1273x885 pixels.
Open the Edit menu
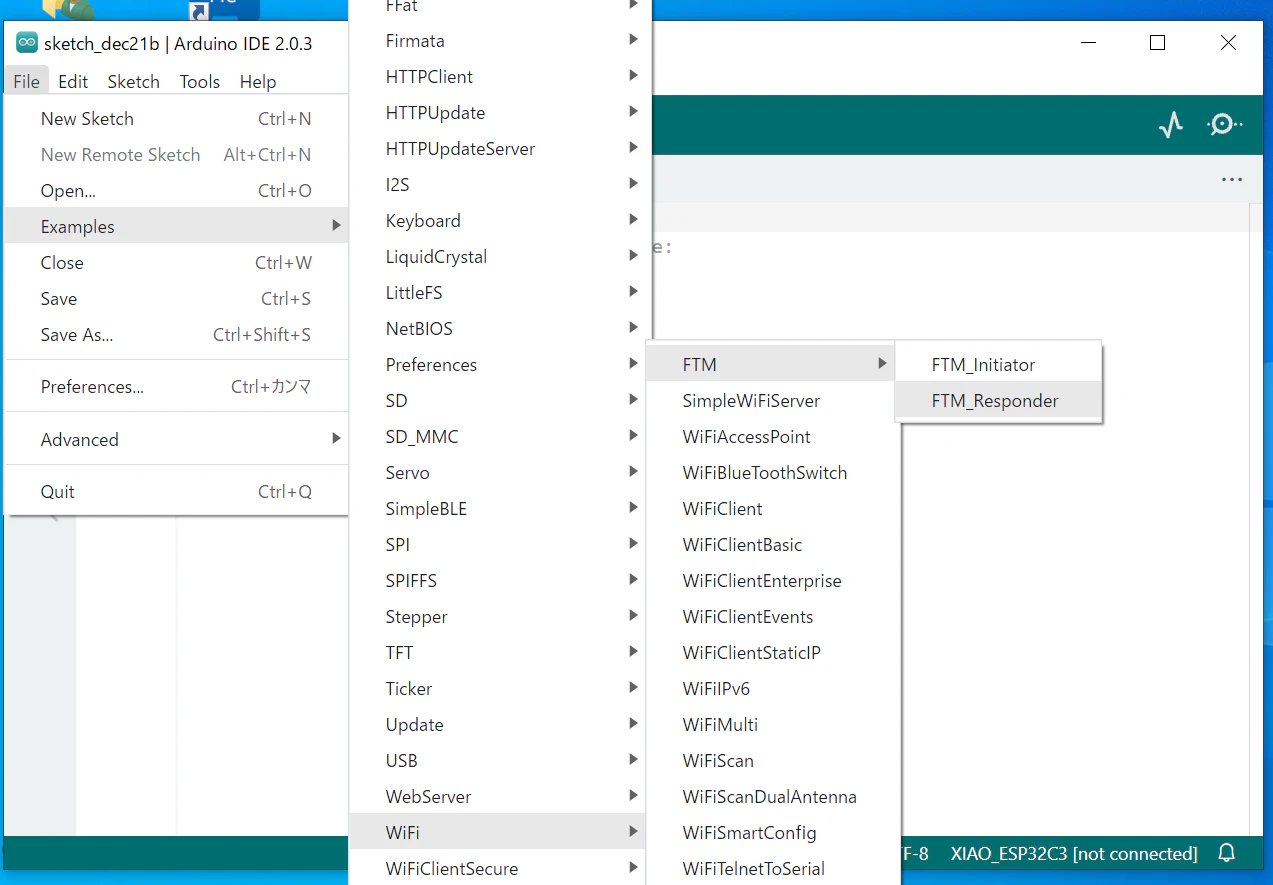point(73,81)
